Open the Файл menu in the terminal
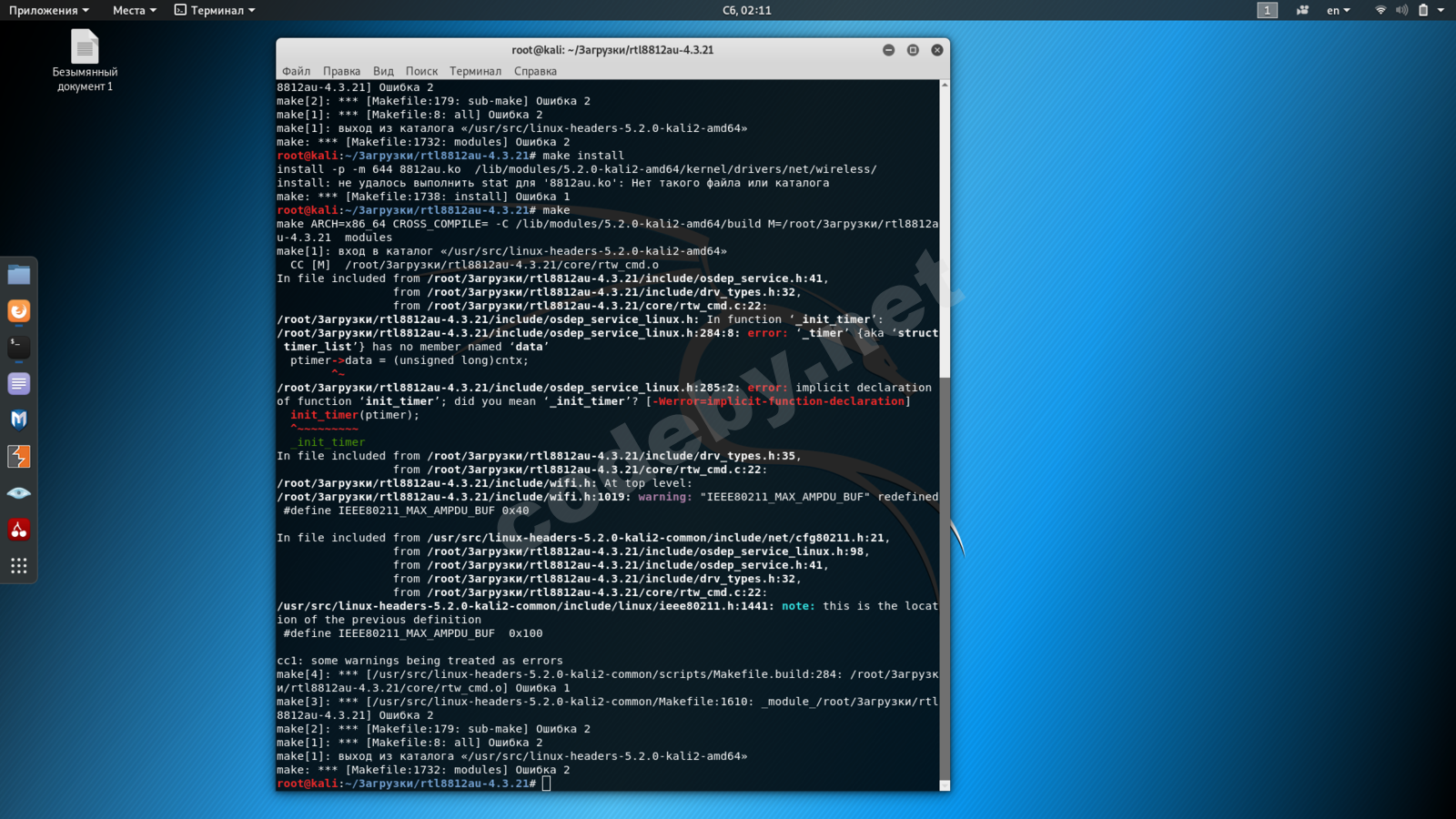This screenshot has width=1456, height=819. click(296, 71)
